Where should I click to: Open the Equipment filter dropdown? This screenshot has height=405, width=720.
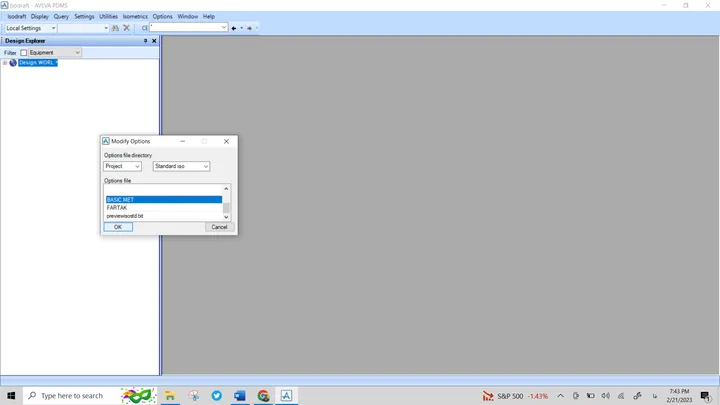click(55, 52)
